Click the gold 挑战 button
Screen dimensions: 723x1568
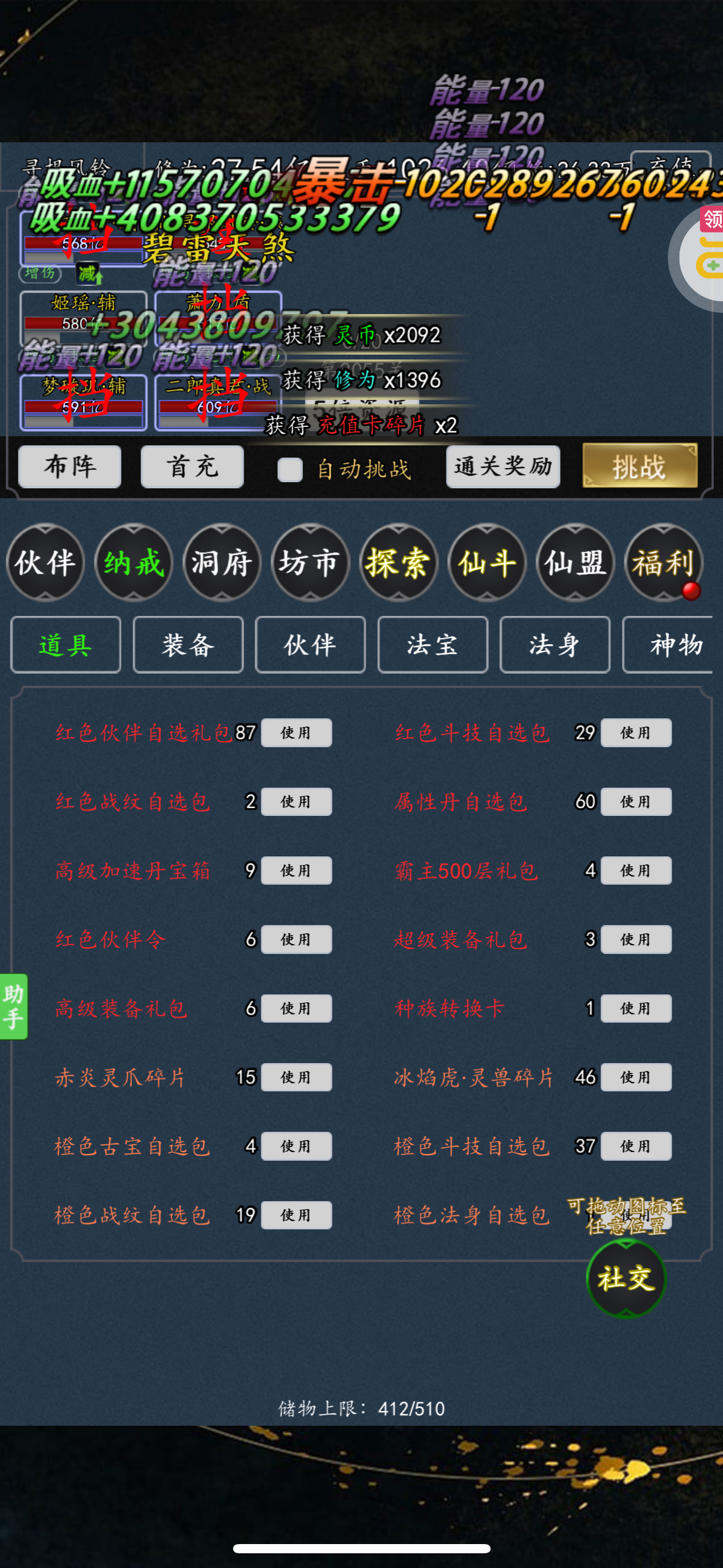pyautogui.click(x=640, y=467)
